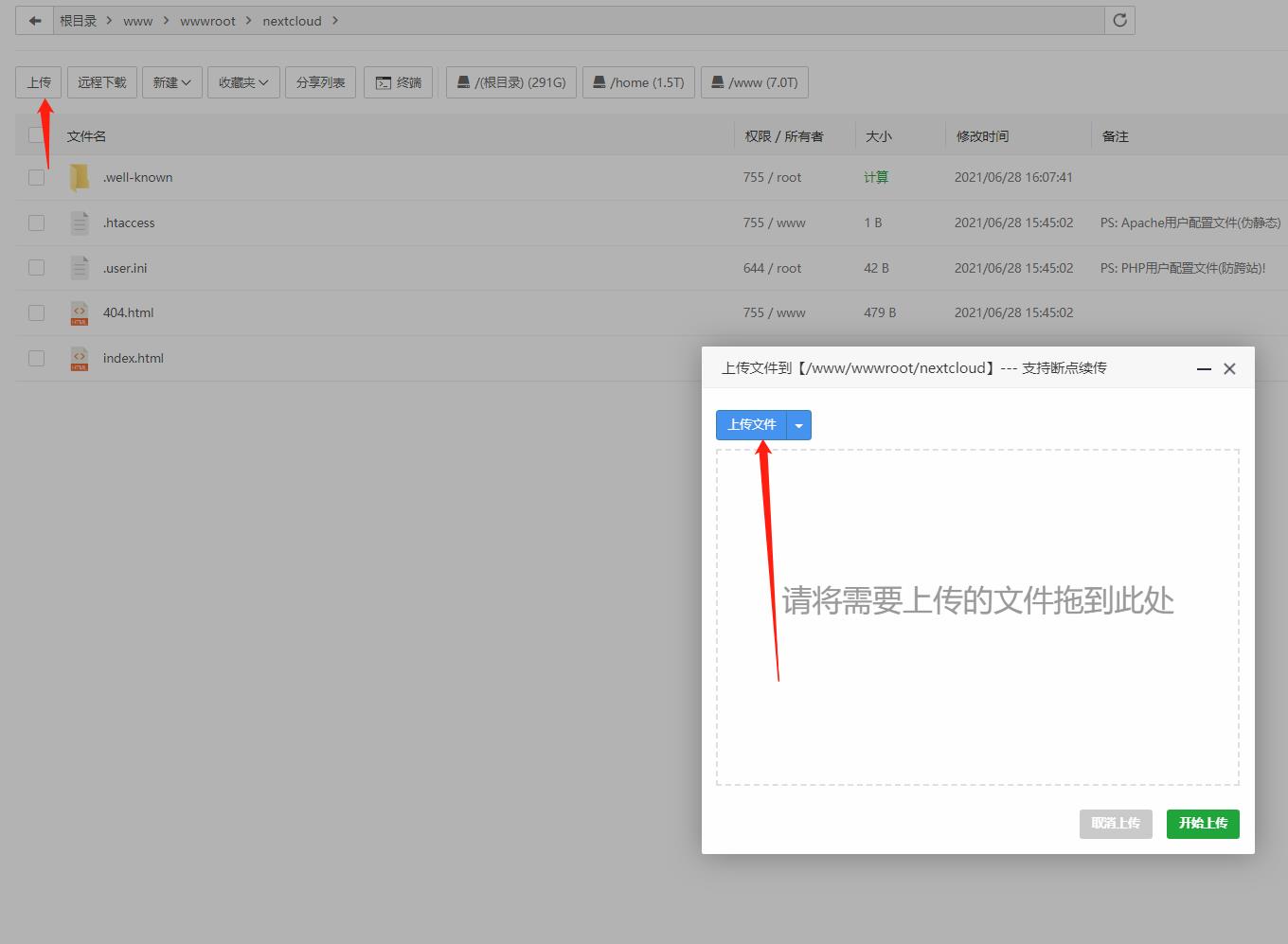Sort by 权限 / 所有者 column header
Screen dimensions: 1288x944
click(784, 136)
